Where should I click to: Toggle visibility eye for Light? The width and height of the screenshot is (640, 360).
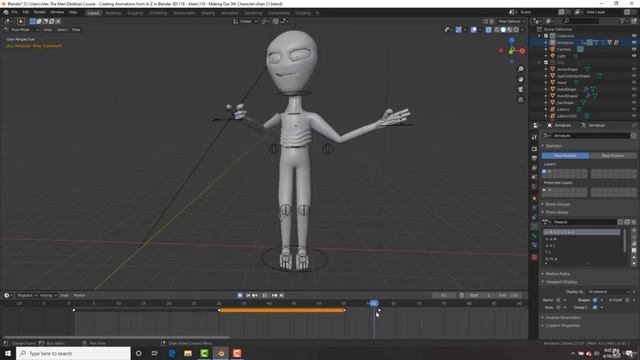tap(634, 56)
